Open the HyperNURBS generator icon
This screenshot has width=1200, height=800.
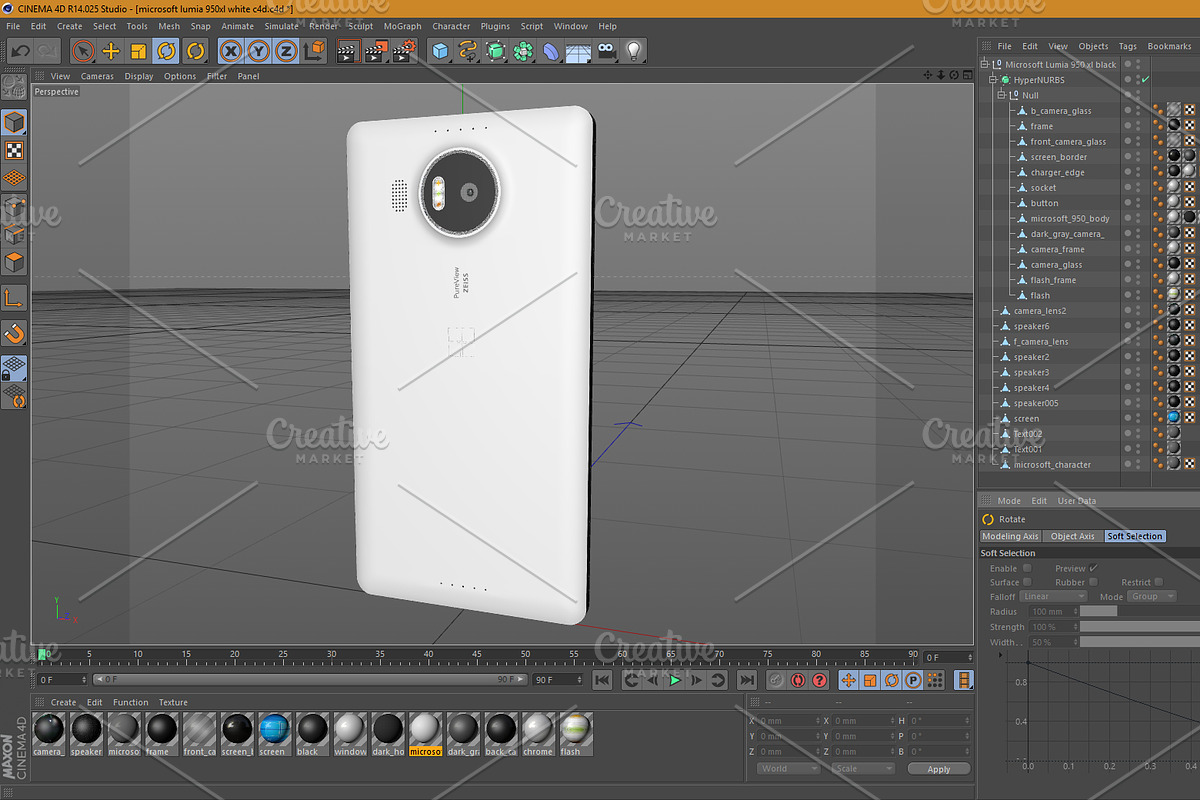pyautogui.click(x=496, y=51)
